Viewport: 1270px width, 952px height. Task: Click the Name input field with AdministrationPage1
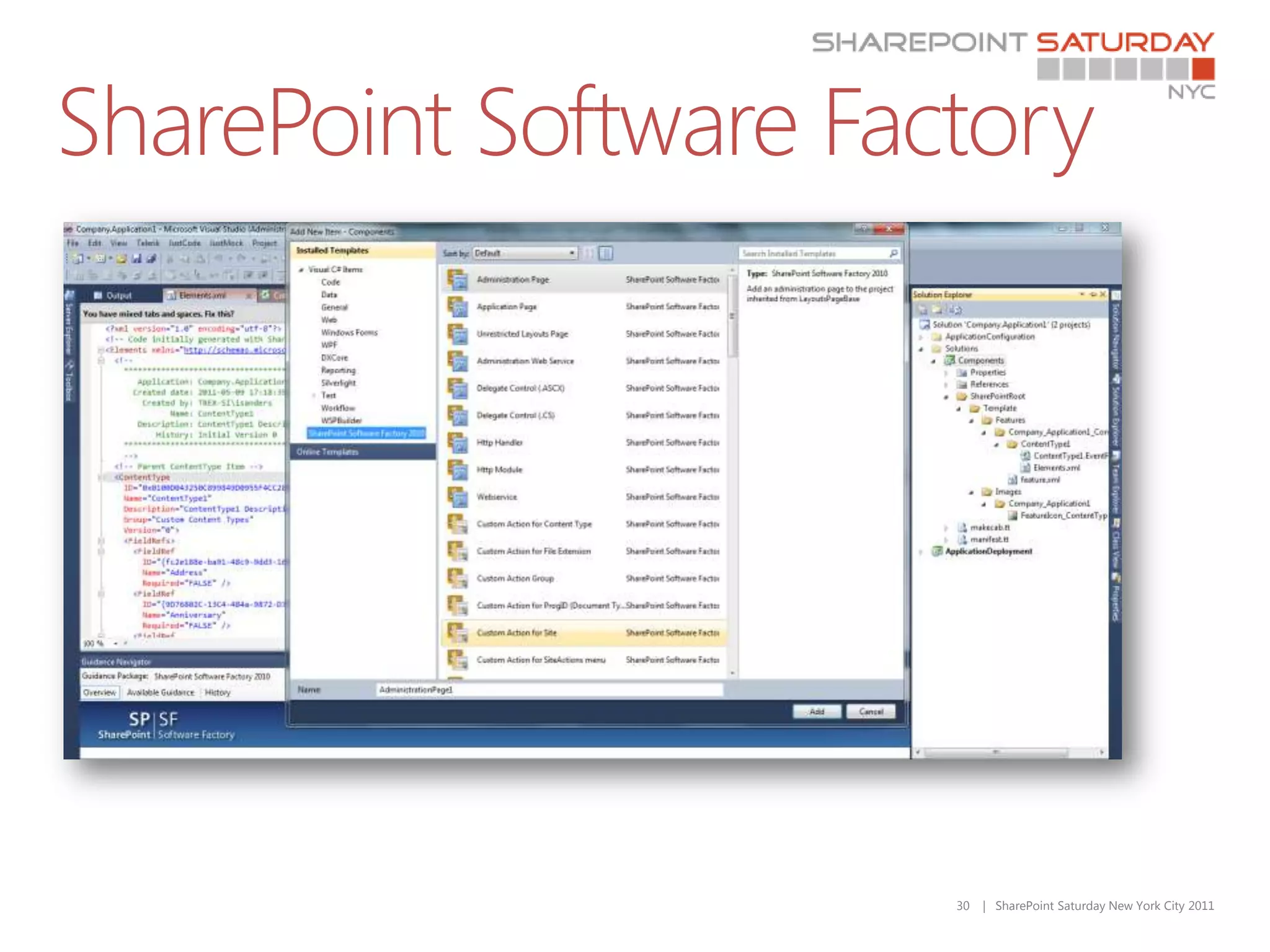click(549, 690)
